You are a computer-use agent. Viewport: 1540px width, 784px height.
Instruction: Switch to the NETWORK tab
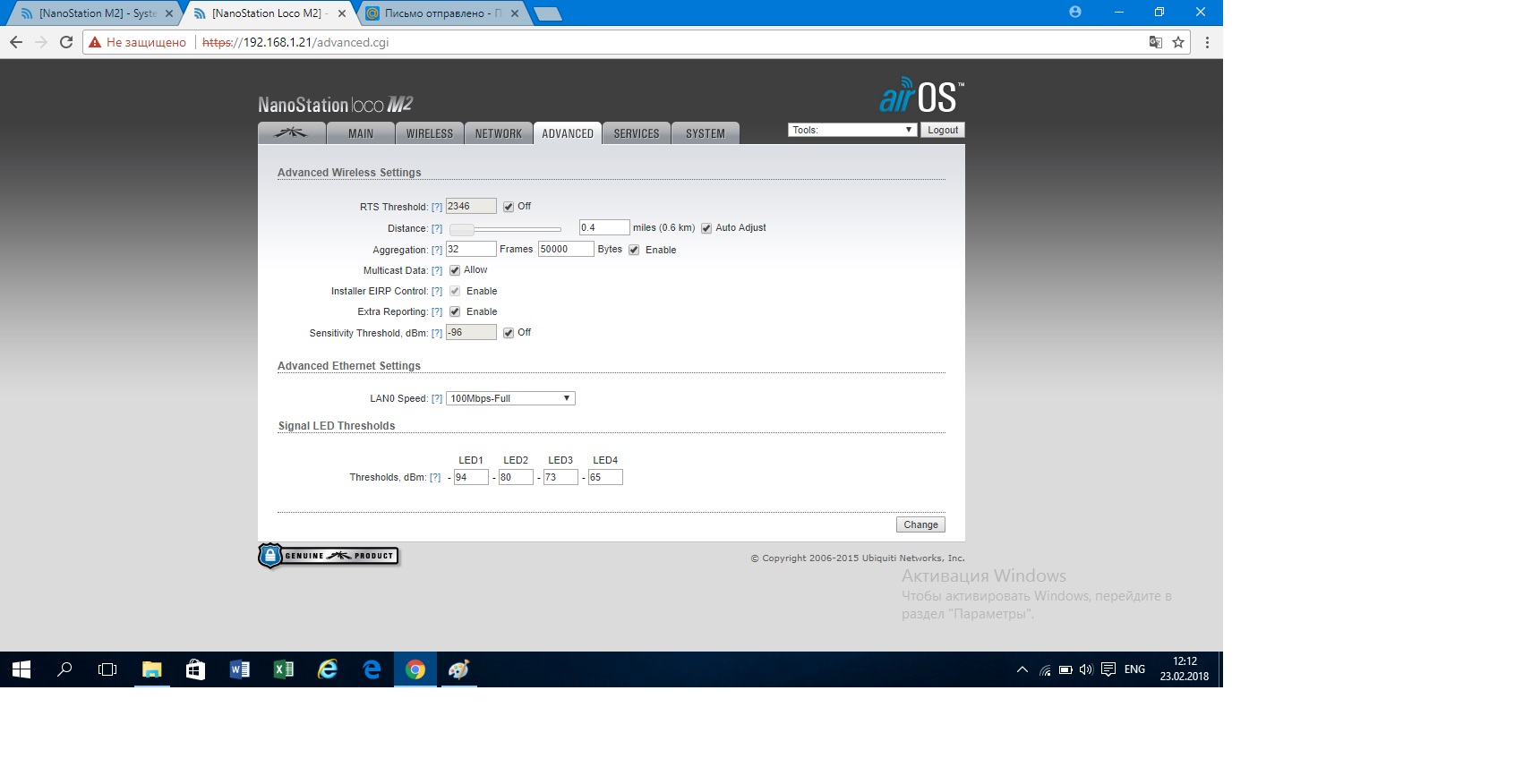click(x=499, y=133)
